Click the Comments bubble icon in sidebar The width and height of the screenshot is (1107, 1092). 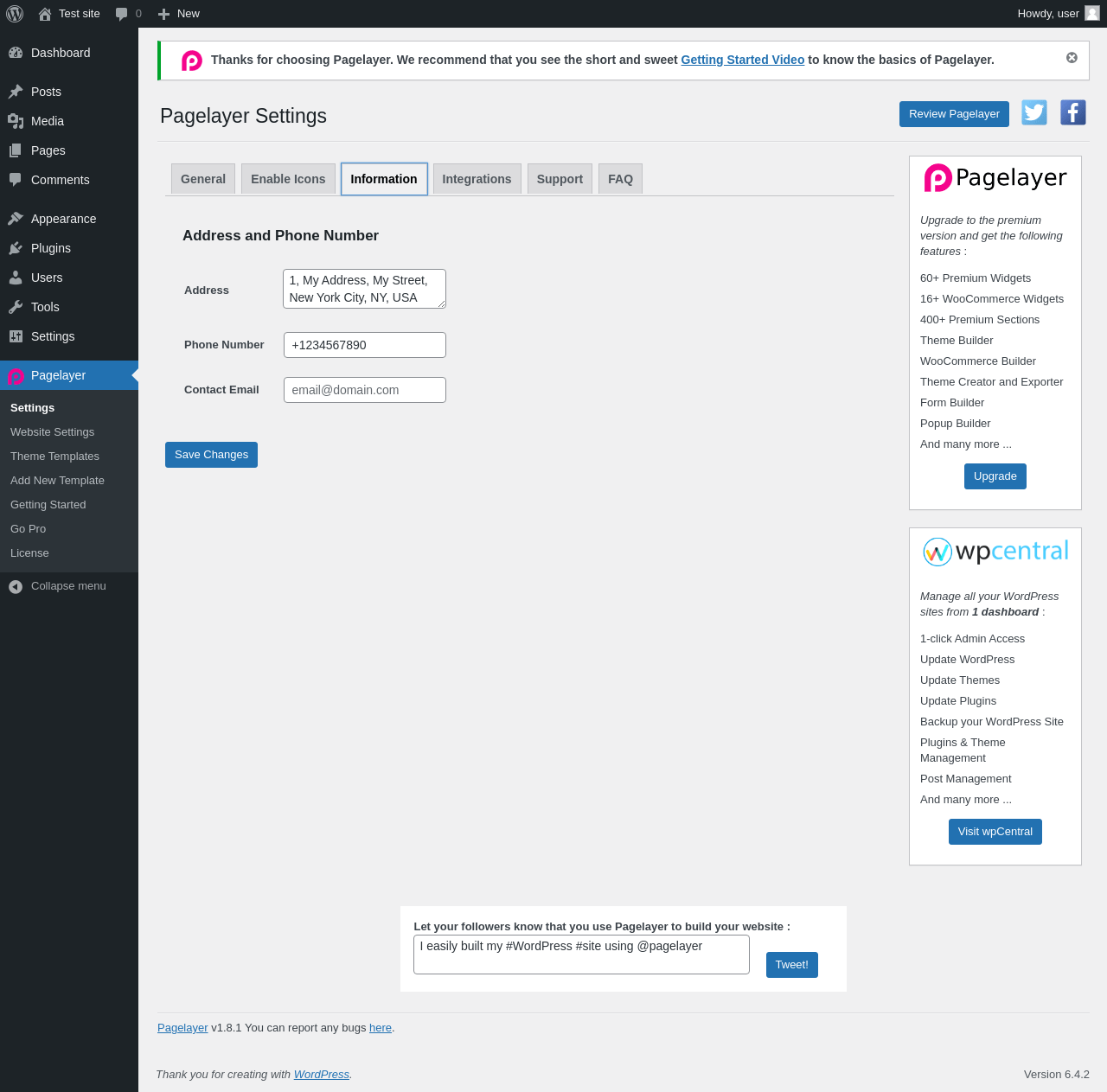coord(16,180)
